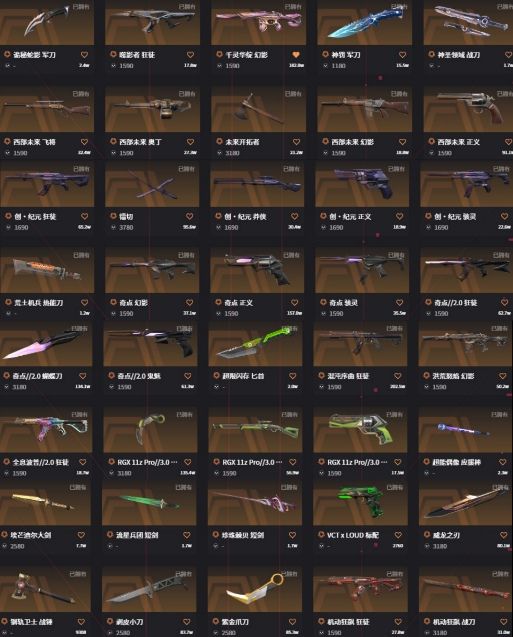Click orange badge icon next to 神罚 军刀
Screen dimensions: 513x637
[x=325, y=54]
